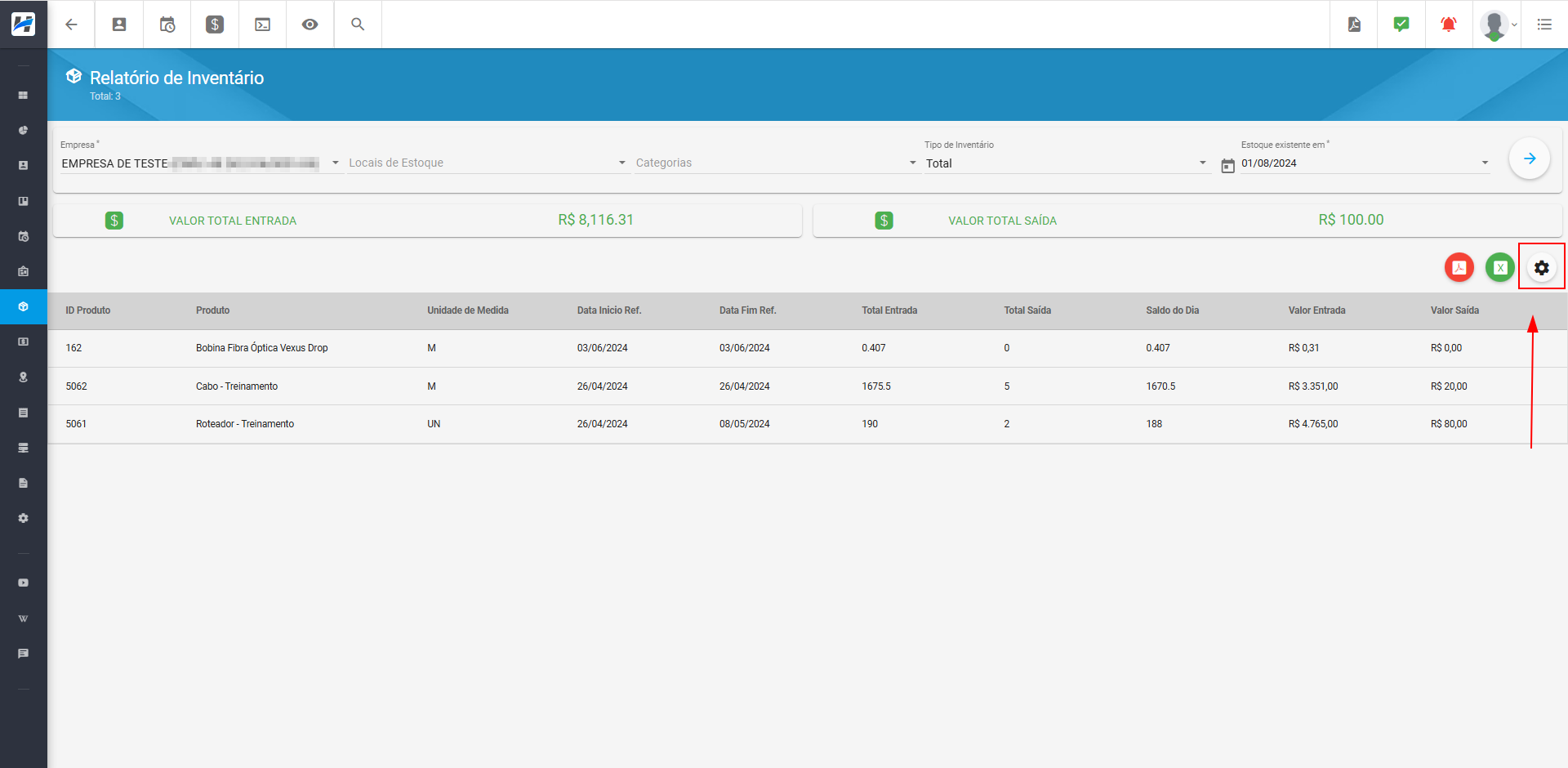Image resolution: width=1568 pixels, height=768 pixels.
Task: Click the R$ 3.351,00 value cell
Action: coord(1313,386)
